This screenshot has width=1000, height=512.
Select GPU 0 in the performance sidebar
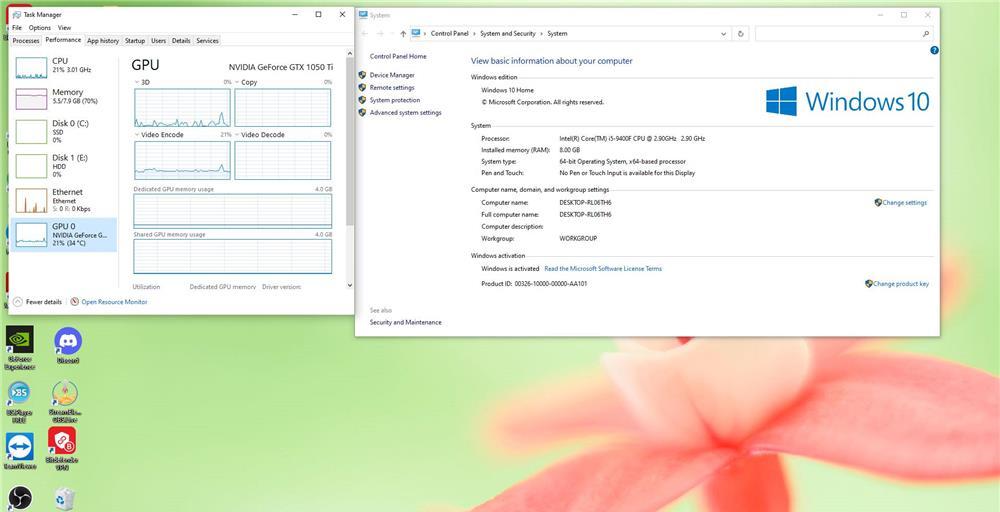(x=64, y=235)
